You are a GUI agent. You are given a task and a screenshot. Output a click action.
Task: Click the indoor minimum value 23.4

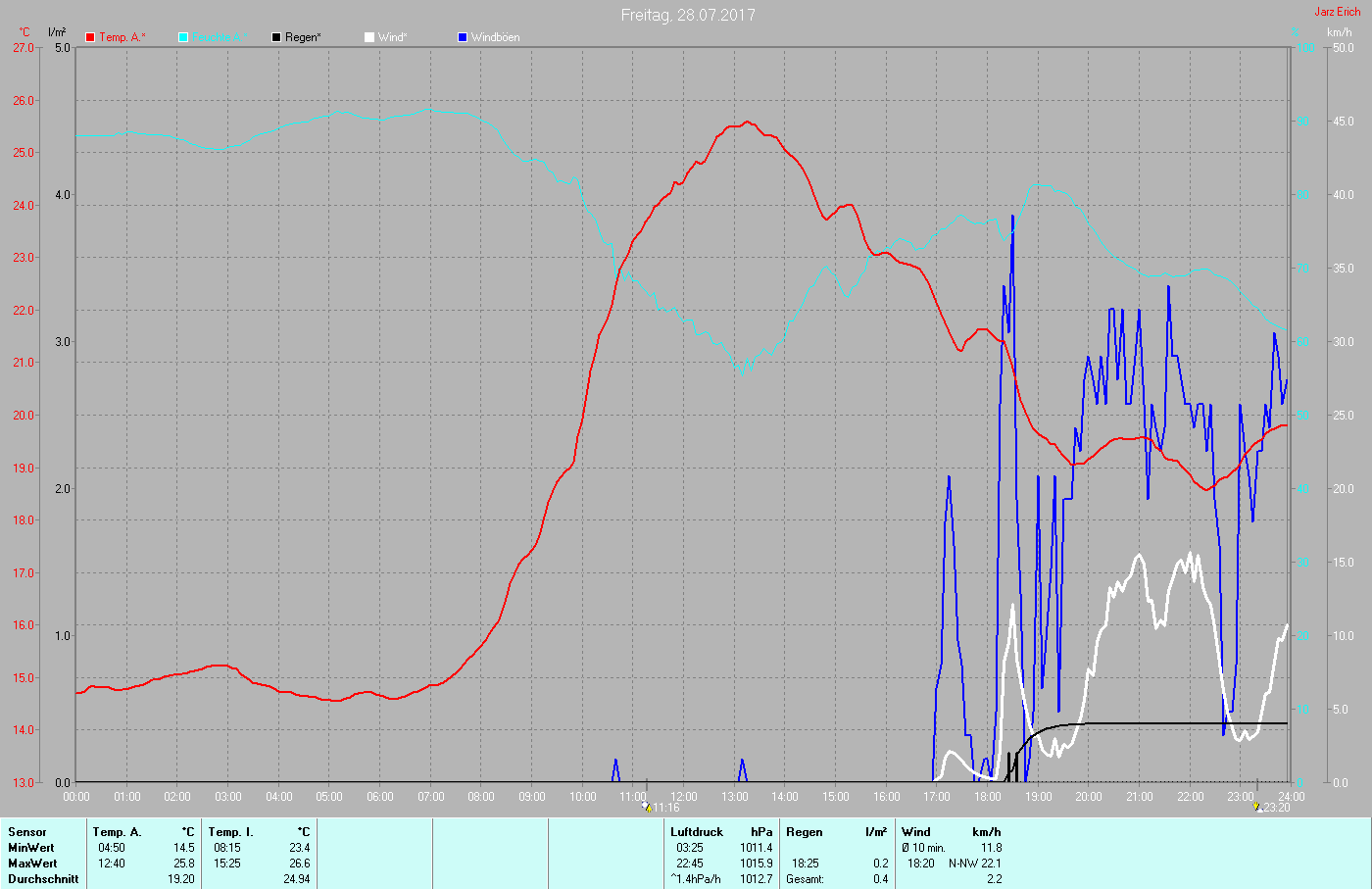coord(300,848)
